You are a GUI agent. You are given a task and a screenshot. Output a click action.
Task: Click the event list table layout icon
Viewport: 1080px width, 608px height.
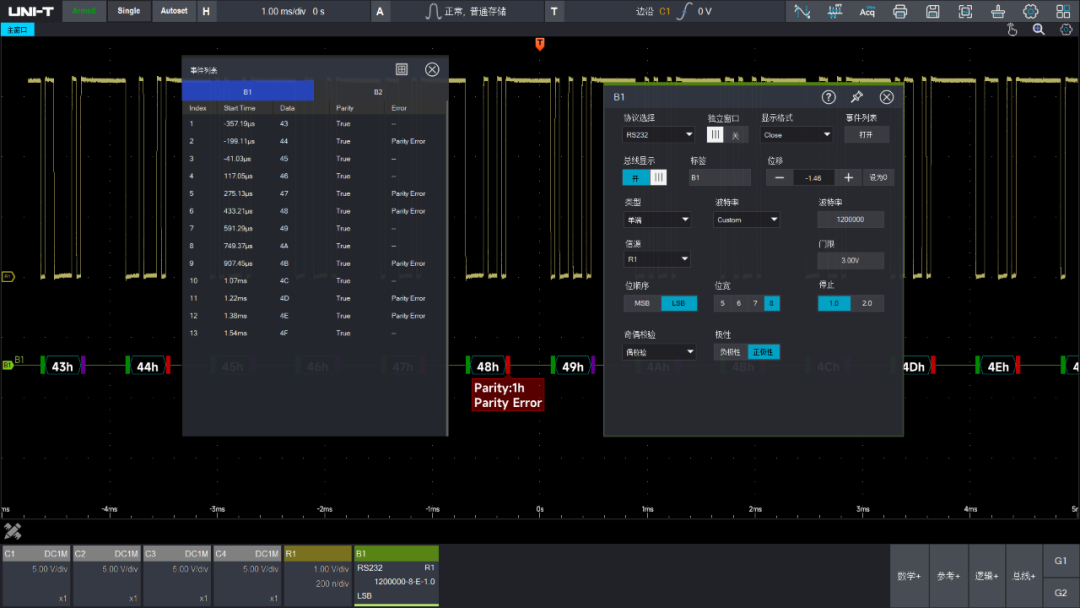click(x=402, y=69)
